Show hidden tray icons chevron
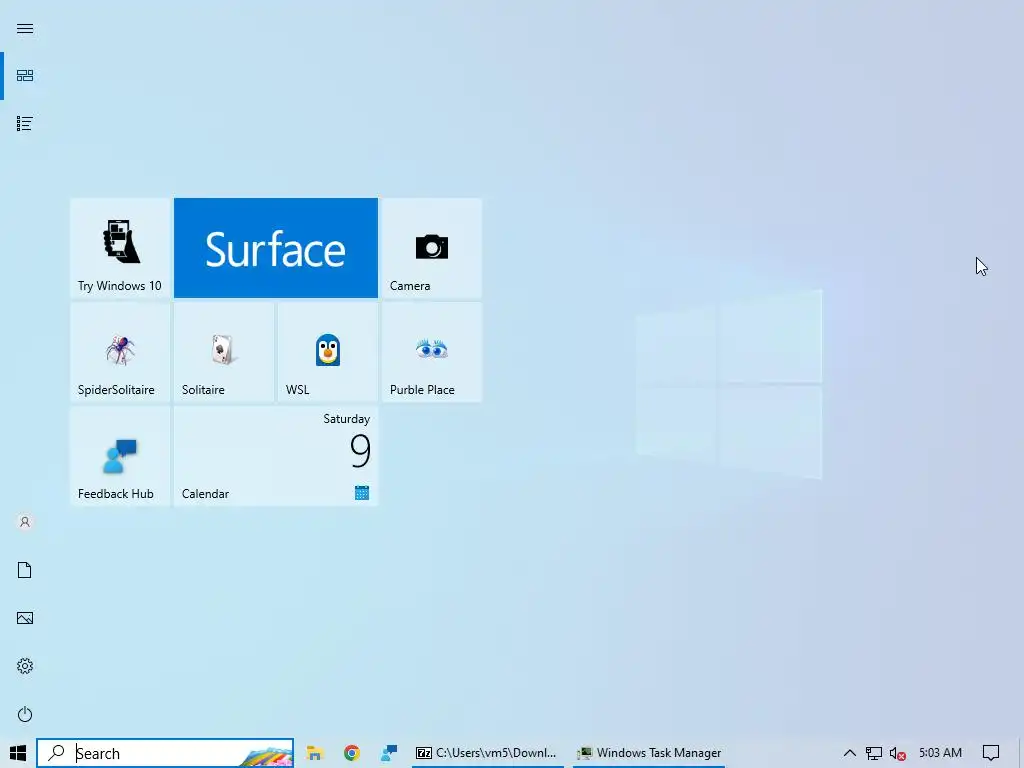 [x=850, y=753]
